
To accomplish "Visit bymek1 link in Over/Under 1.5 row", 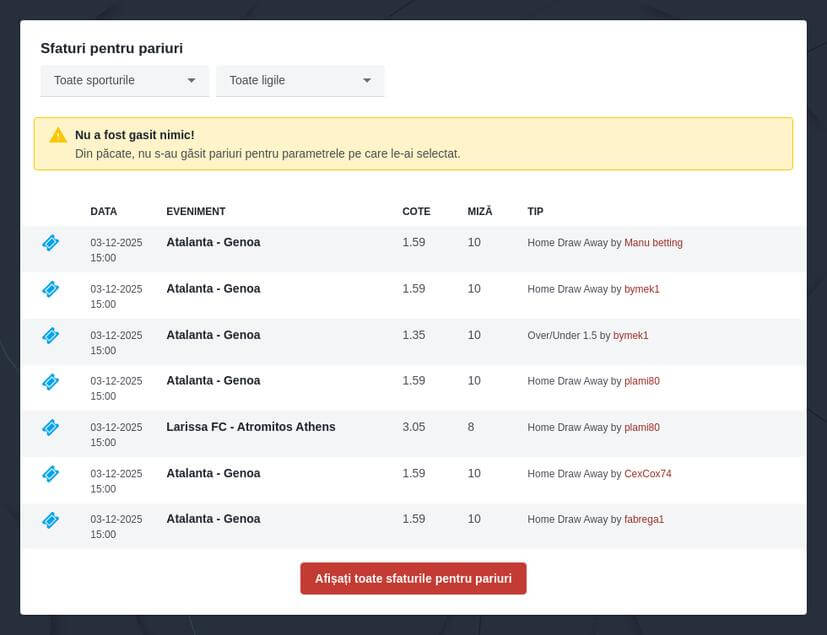I will [x=630, y=335].
